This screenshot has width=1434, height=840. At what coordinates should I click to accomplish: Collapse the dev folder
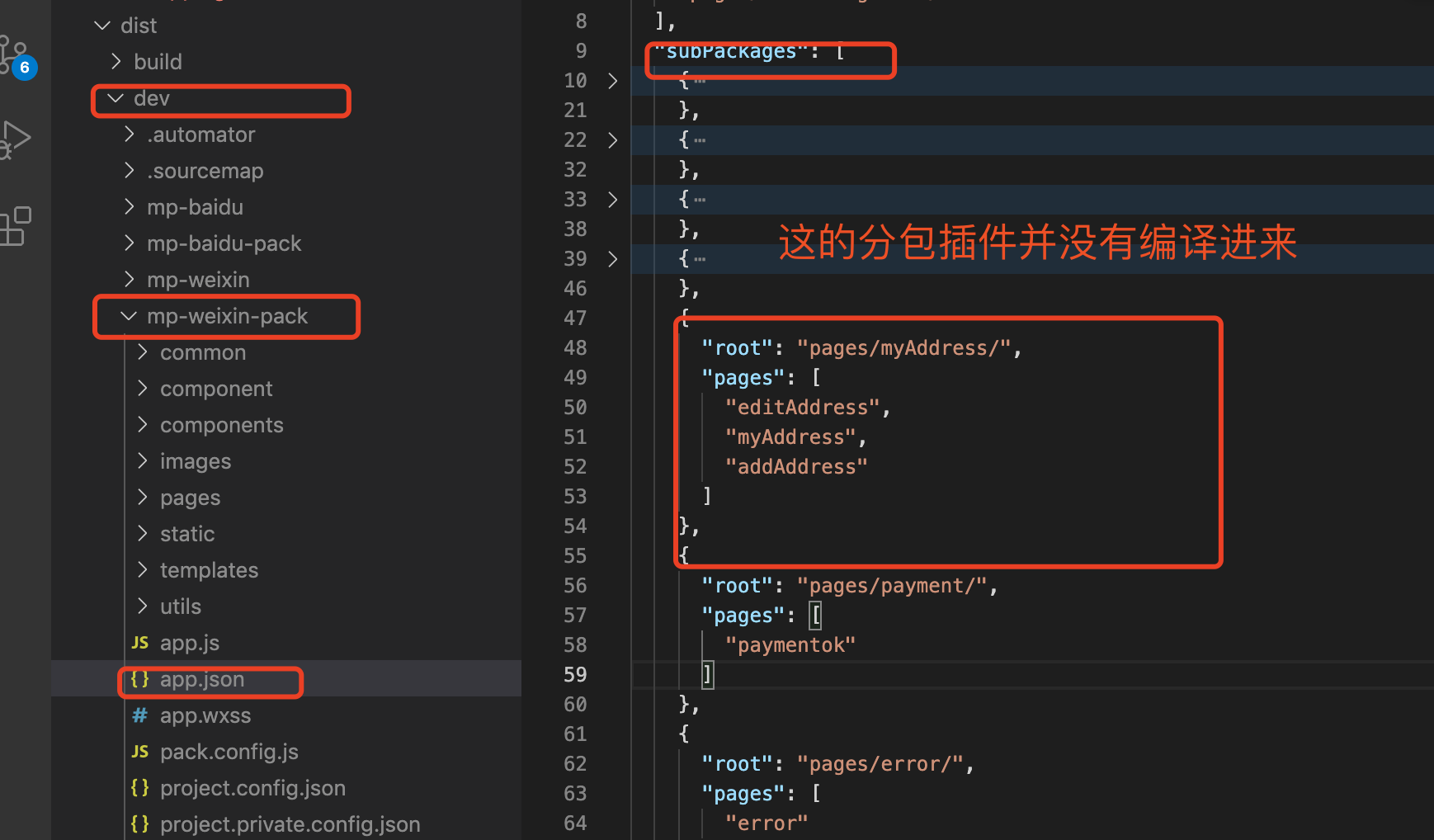click(116, 98)
